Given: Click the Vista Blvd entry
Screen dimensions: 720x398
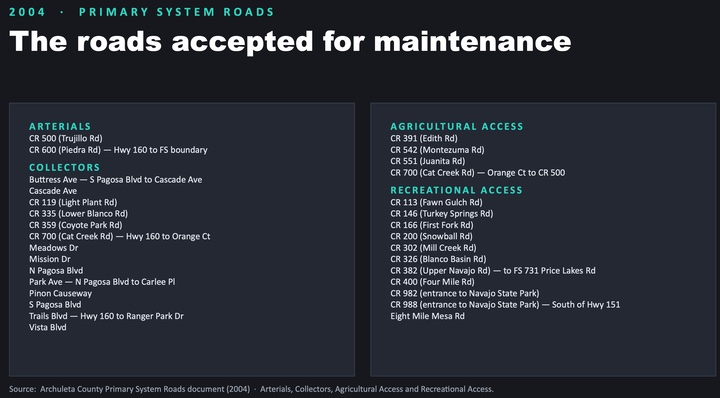Looking at the screenshot, I should 48,327.
